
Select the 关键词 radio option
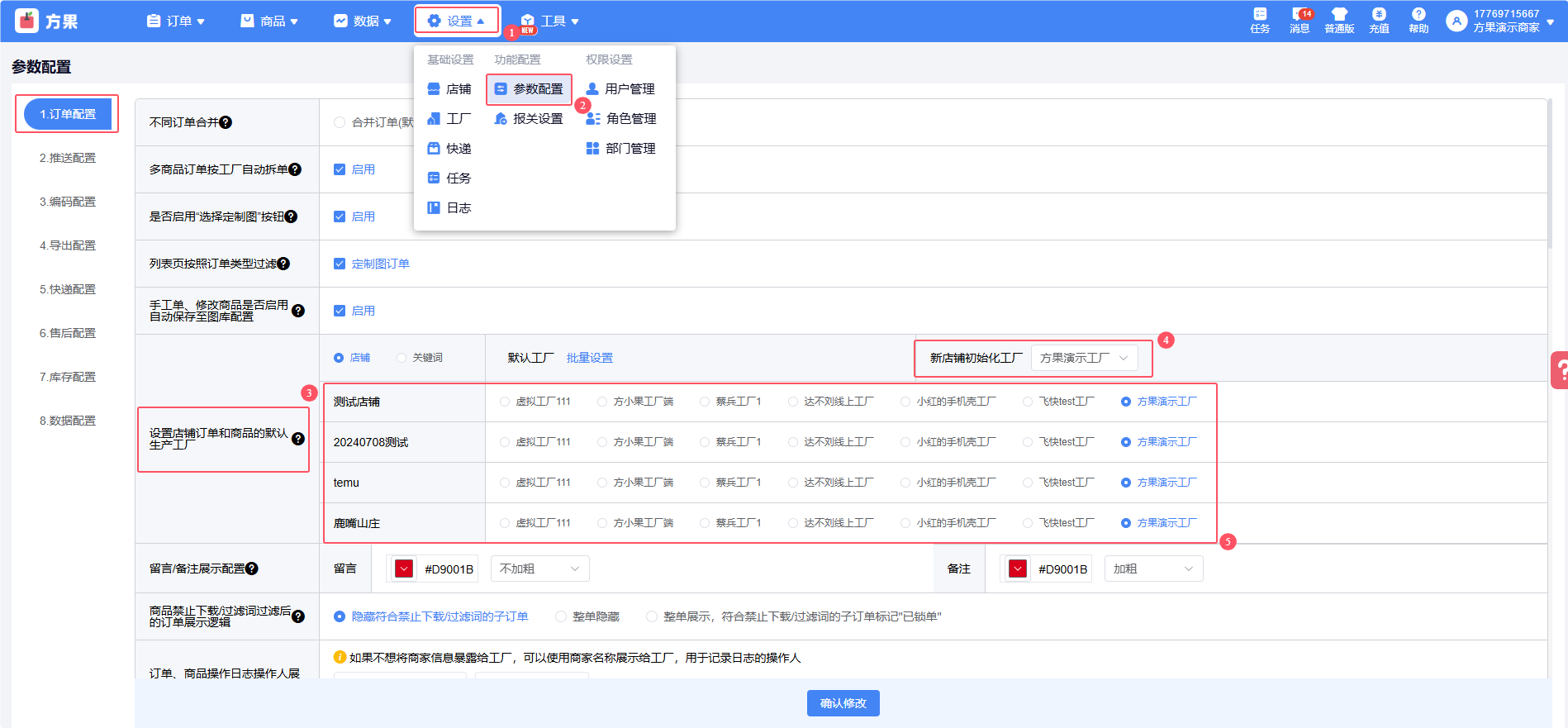(x=402, y=358)
